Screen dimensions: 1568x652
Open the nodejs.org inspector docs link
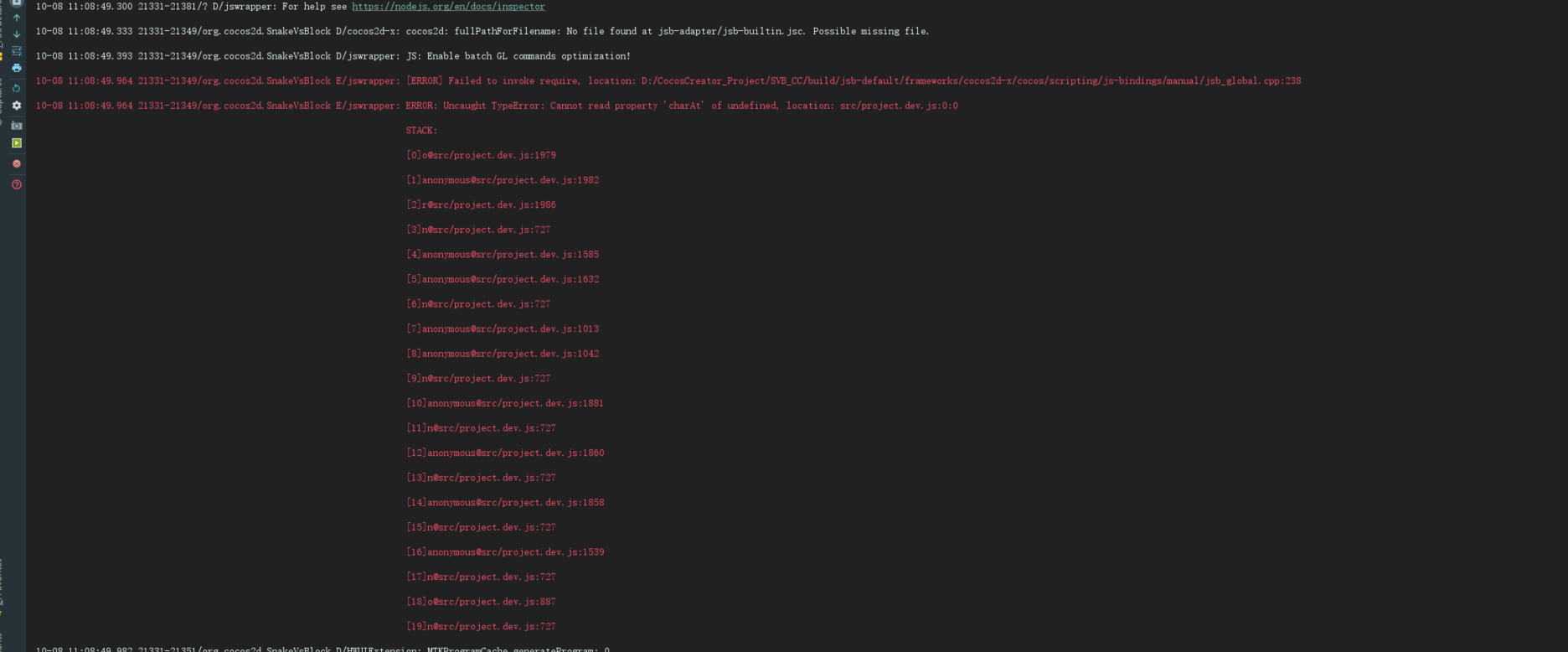(x=448, y=7)
